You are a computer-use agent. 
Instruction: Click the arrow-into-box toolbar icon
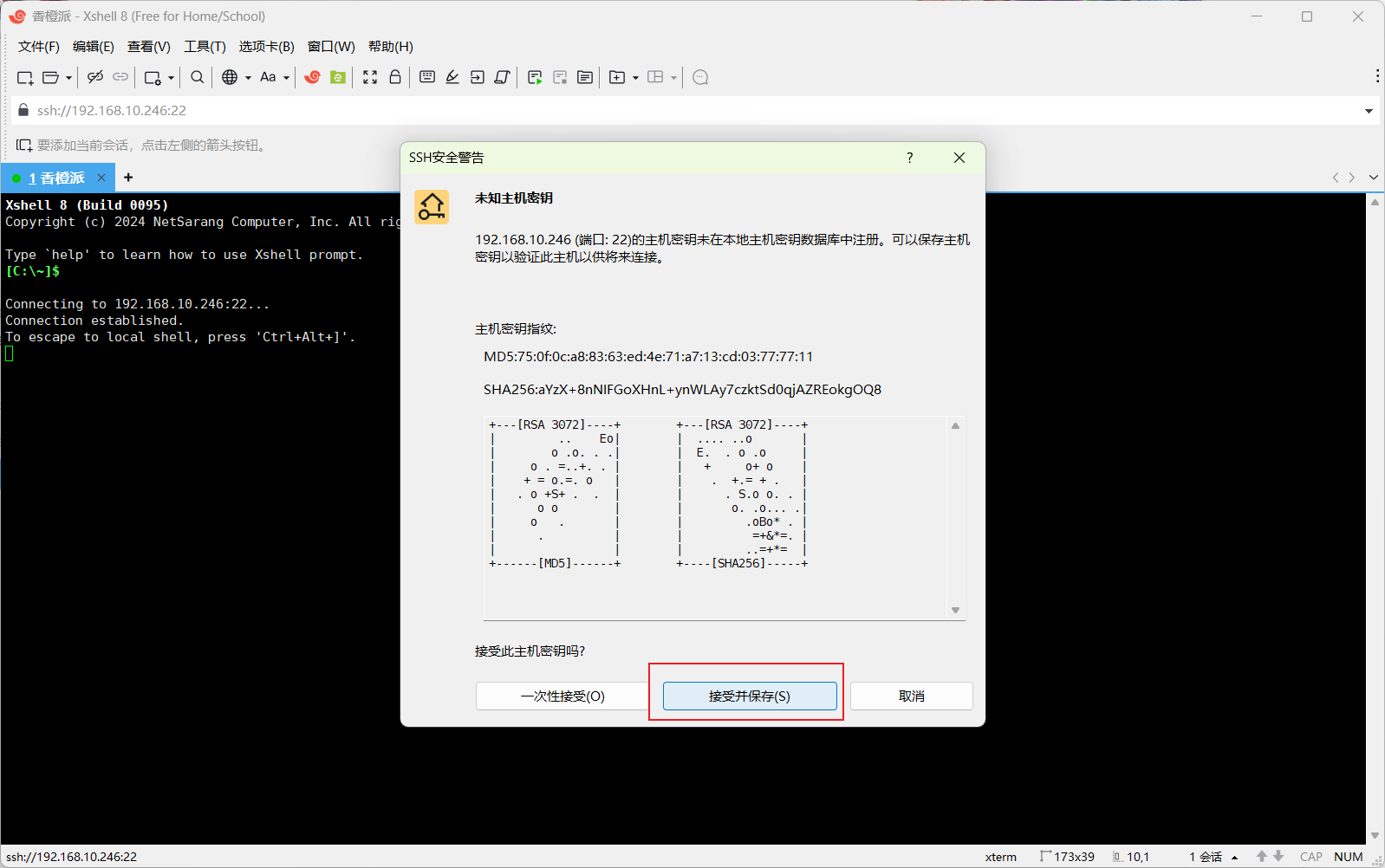(x=478, y=77)
